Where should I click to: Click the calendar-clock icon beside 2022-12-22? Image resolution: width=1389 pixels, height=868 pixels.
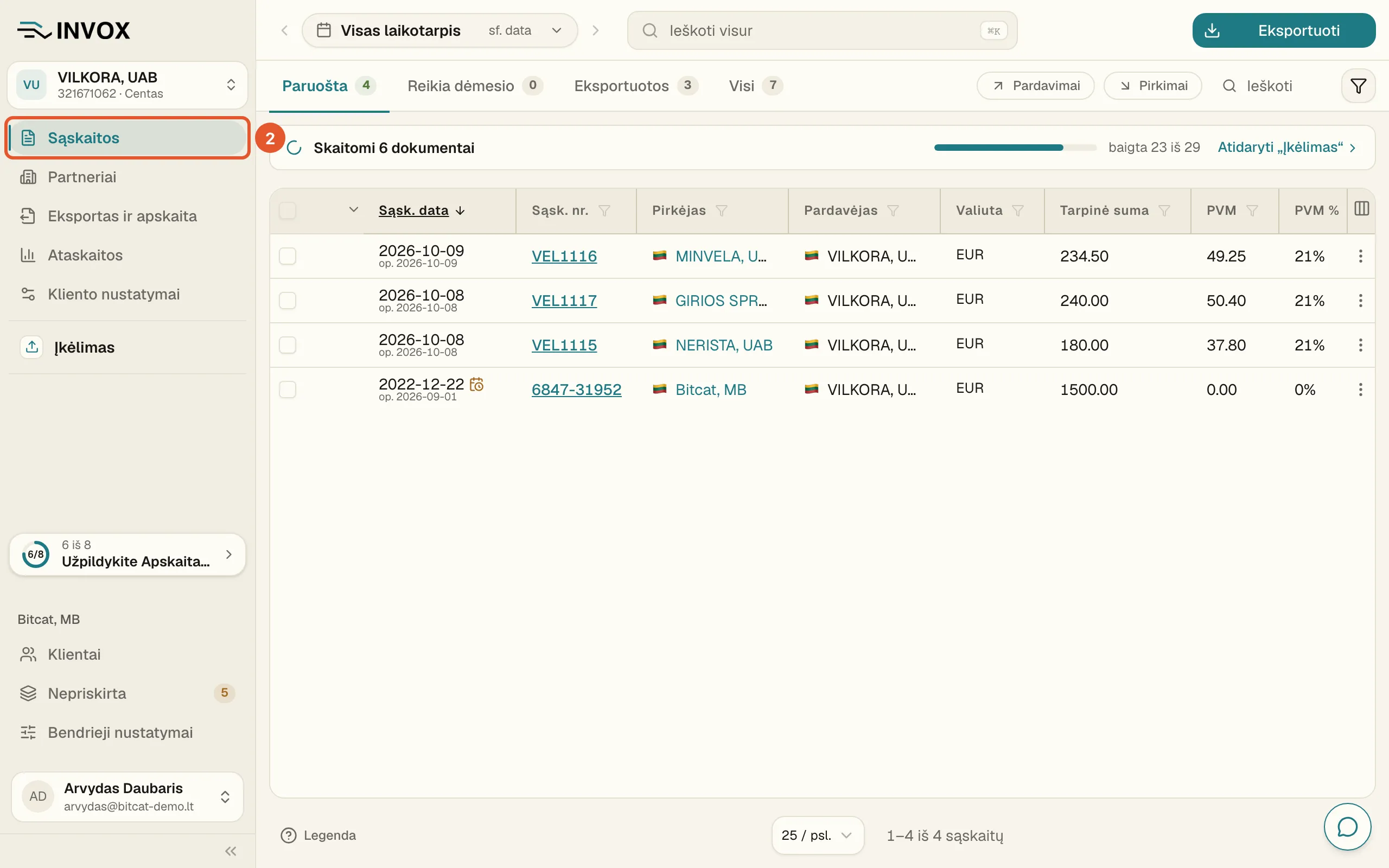coord(476,384)
